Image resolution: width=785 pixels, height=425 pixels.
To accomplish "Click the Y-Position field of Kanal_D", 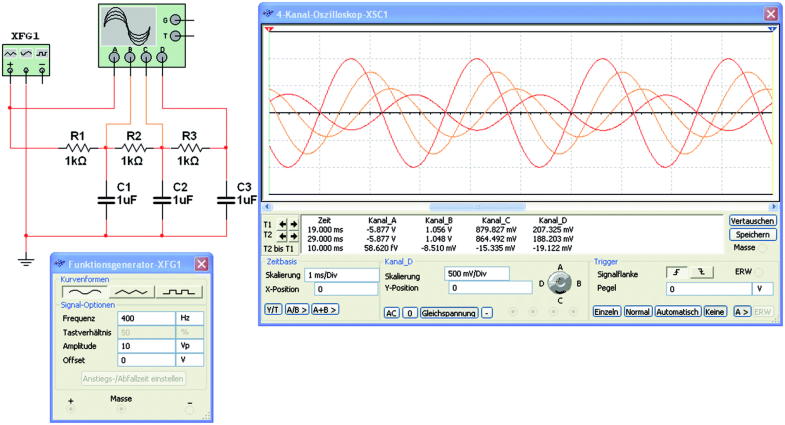I will 491,288.
